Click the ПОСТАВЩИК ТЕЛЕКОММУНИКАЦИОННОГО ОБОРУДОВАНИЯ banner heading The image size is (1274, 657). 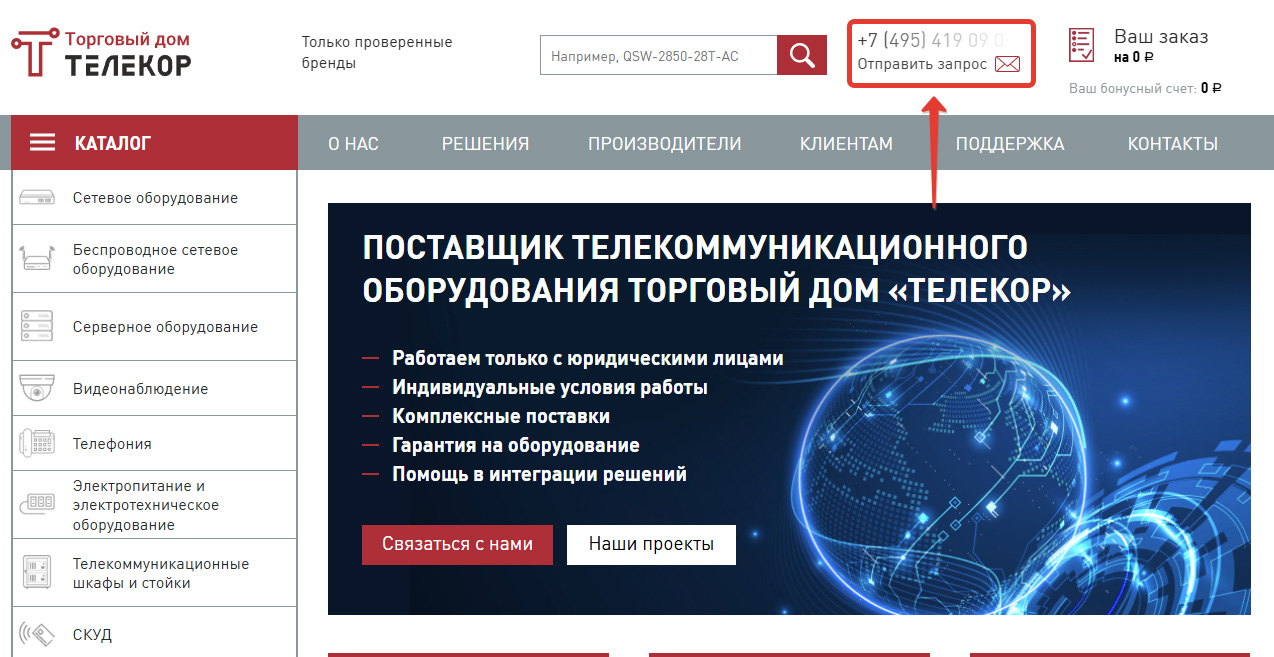click(716, 268)
